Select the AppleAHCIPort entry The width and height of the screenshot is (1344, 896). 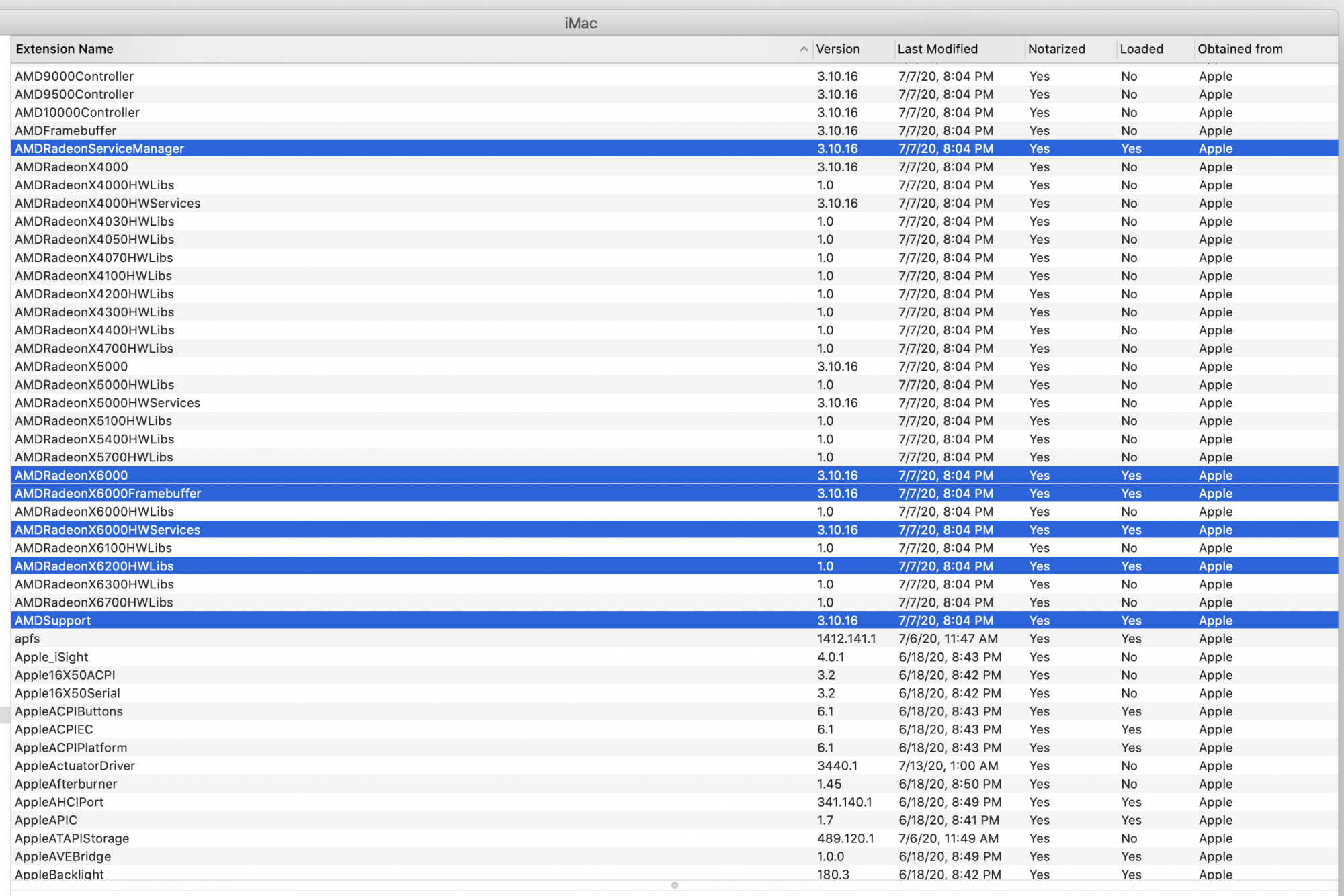(59, 802)
